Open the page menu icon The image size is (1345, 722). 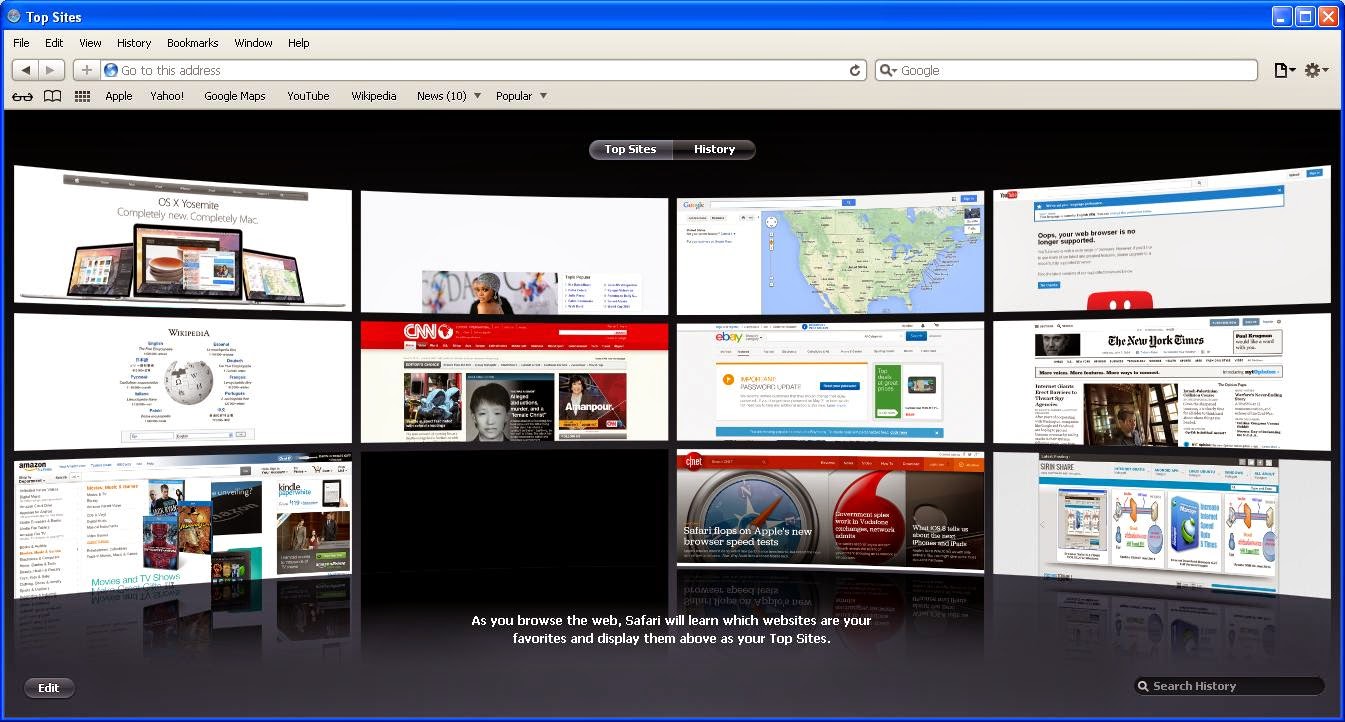[1285, 70]
